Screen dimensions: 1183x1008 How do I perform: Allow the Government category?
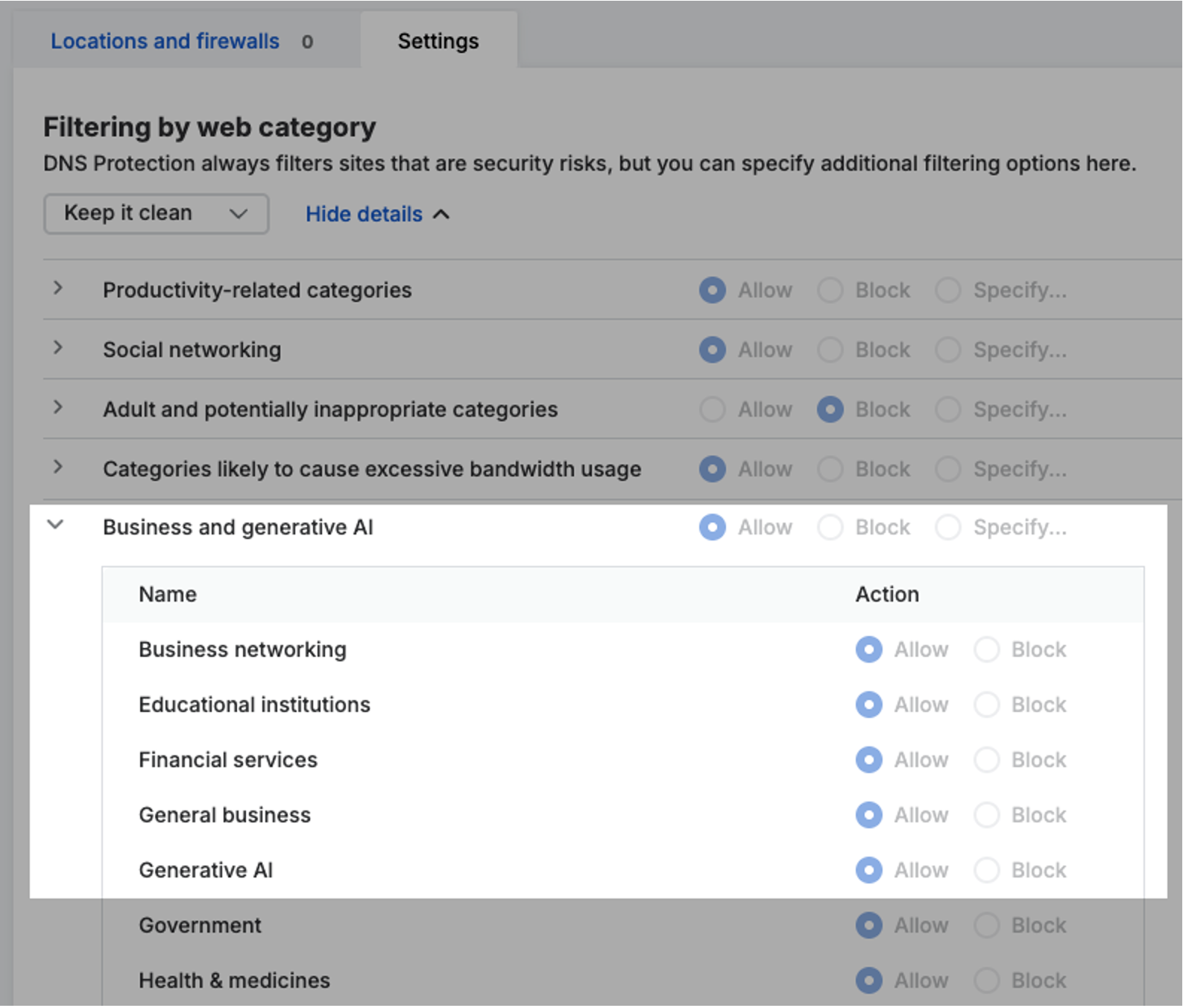(x=868, y=925)
